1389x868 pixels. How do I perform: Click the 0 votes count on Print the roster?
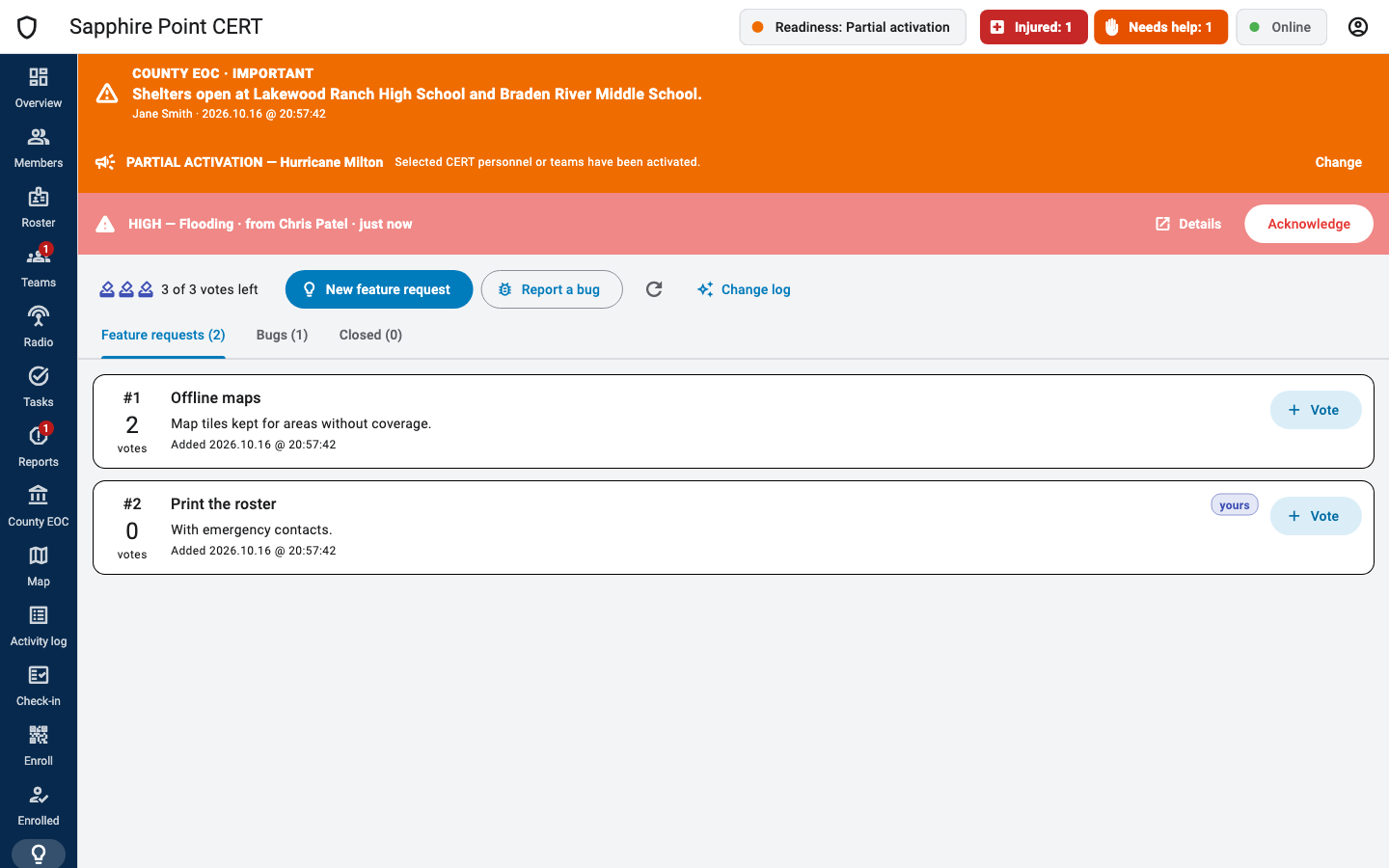pos(132,531)
